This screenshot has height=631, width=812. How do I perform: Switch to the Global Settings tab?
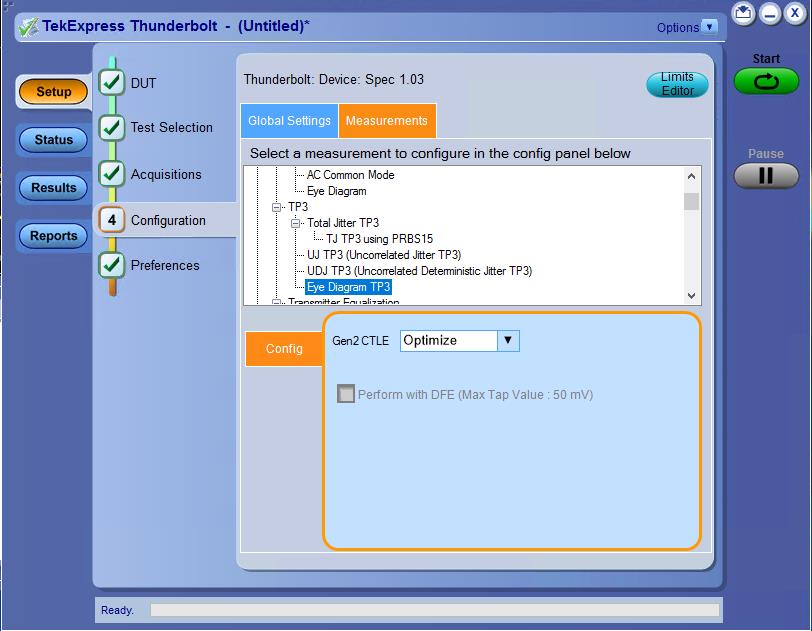pos(289,121)
